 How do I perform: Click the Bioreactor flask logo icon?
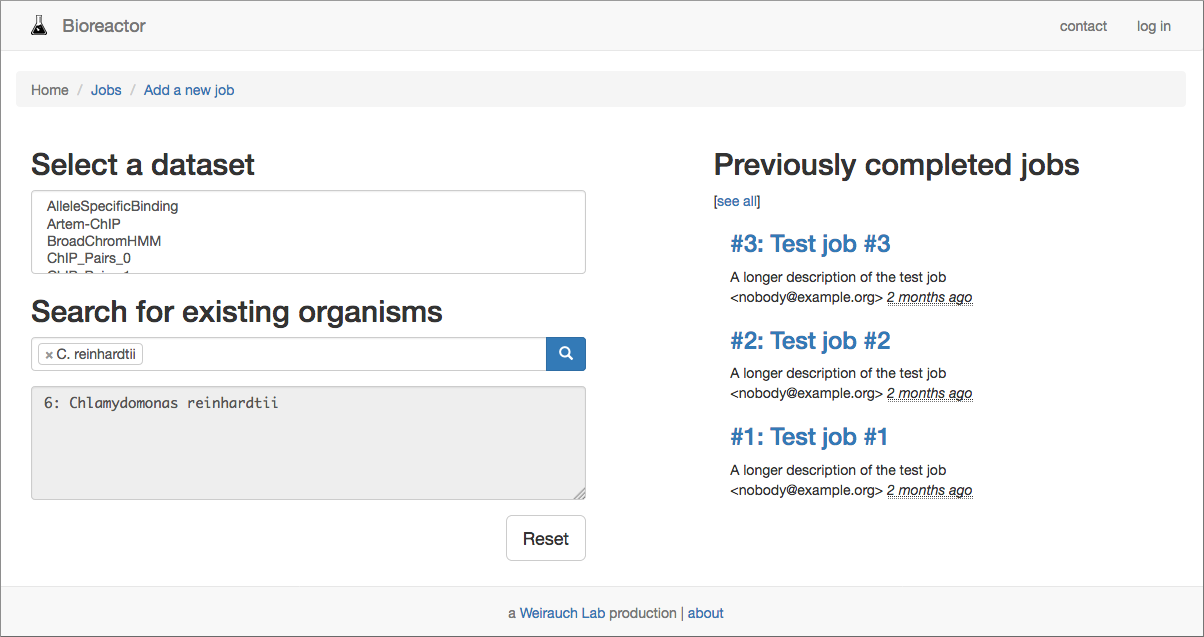(x=39, y=26)
